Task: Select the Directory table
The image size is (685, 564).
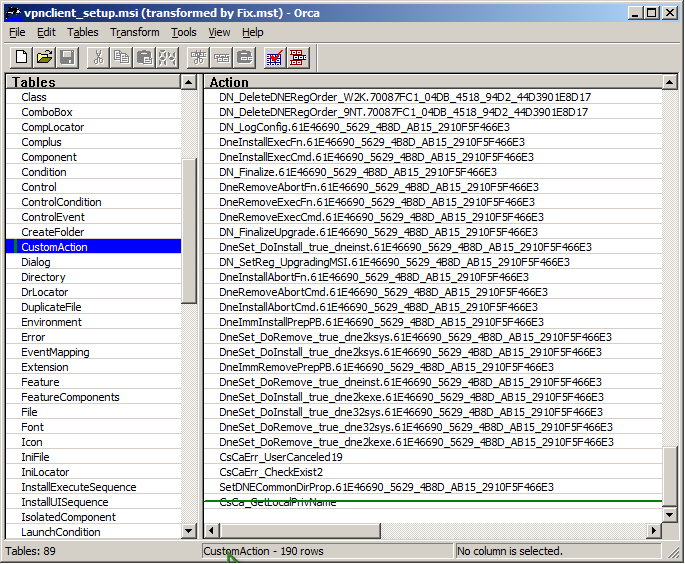Action: 93,277
